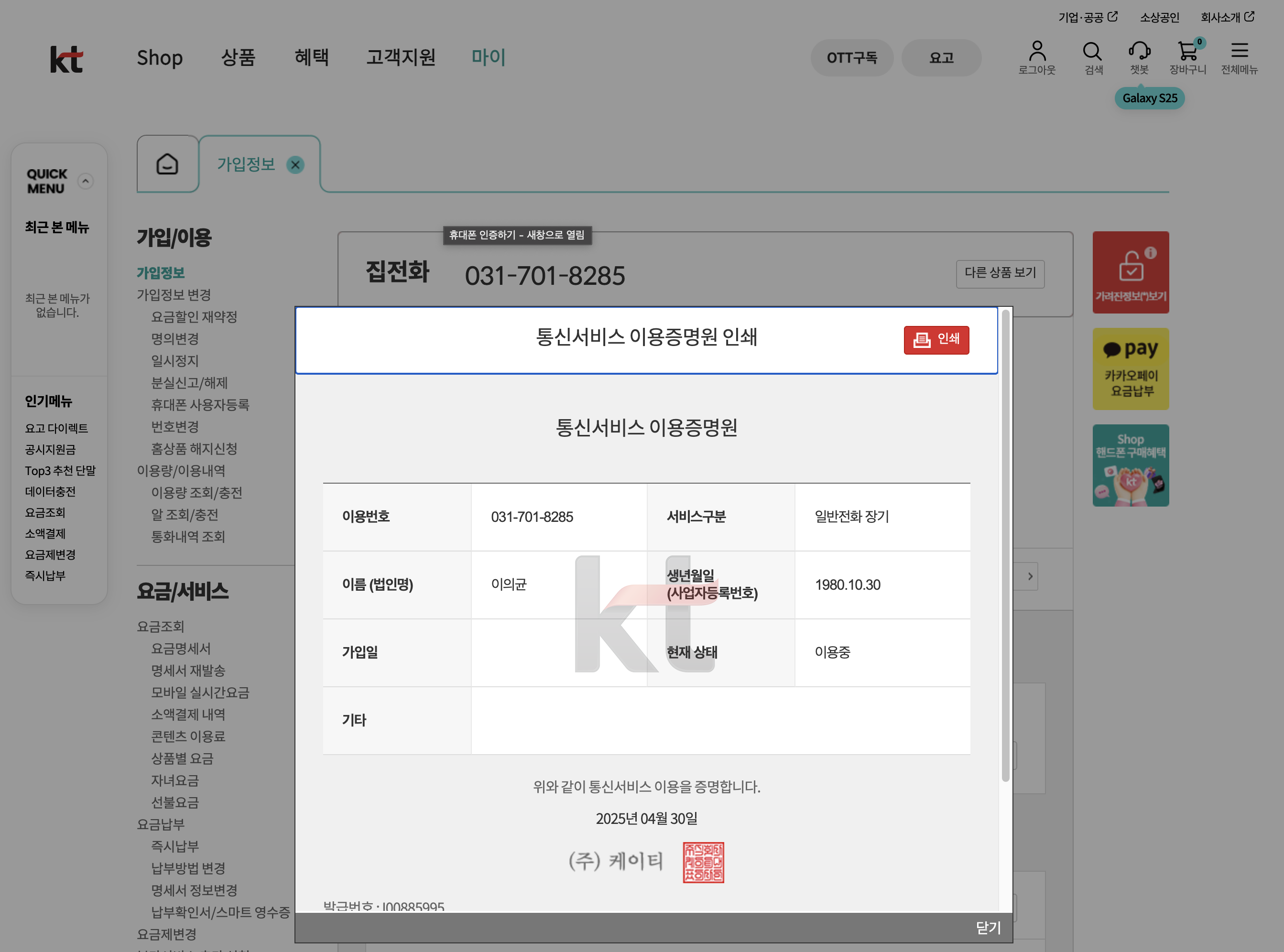Open 이용량/이용내역 in sidebar
The image size is (1284, 952).
point(181,471)
